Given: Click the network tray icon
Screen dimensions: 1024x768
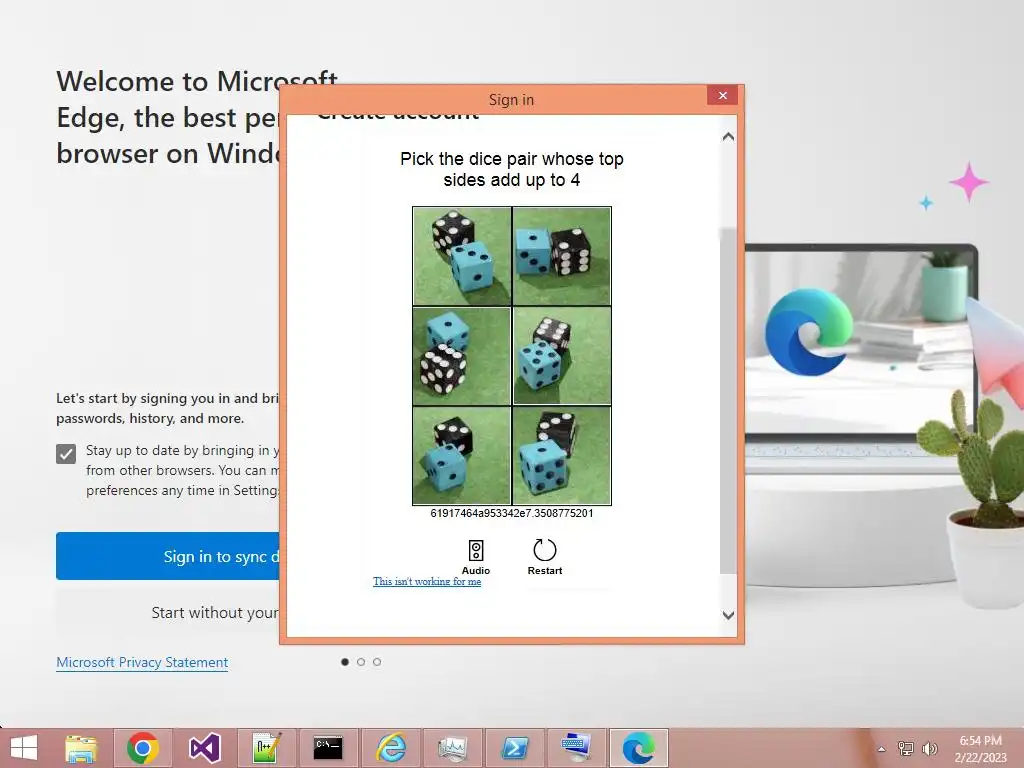Looking at the screenshot, I should point(905,748).
